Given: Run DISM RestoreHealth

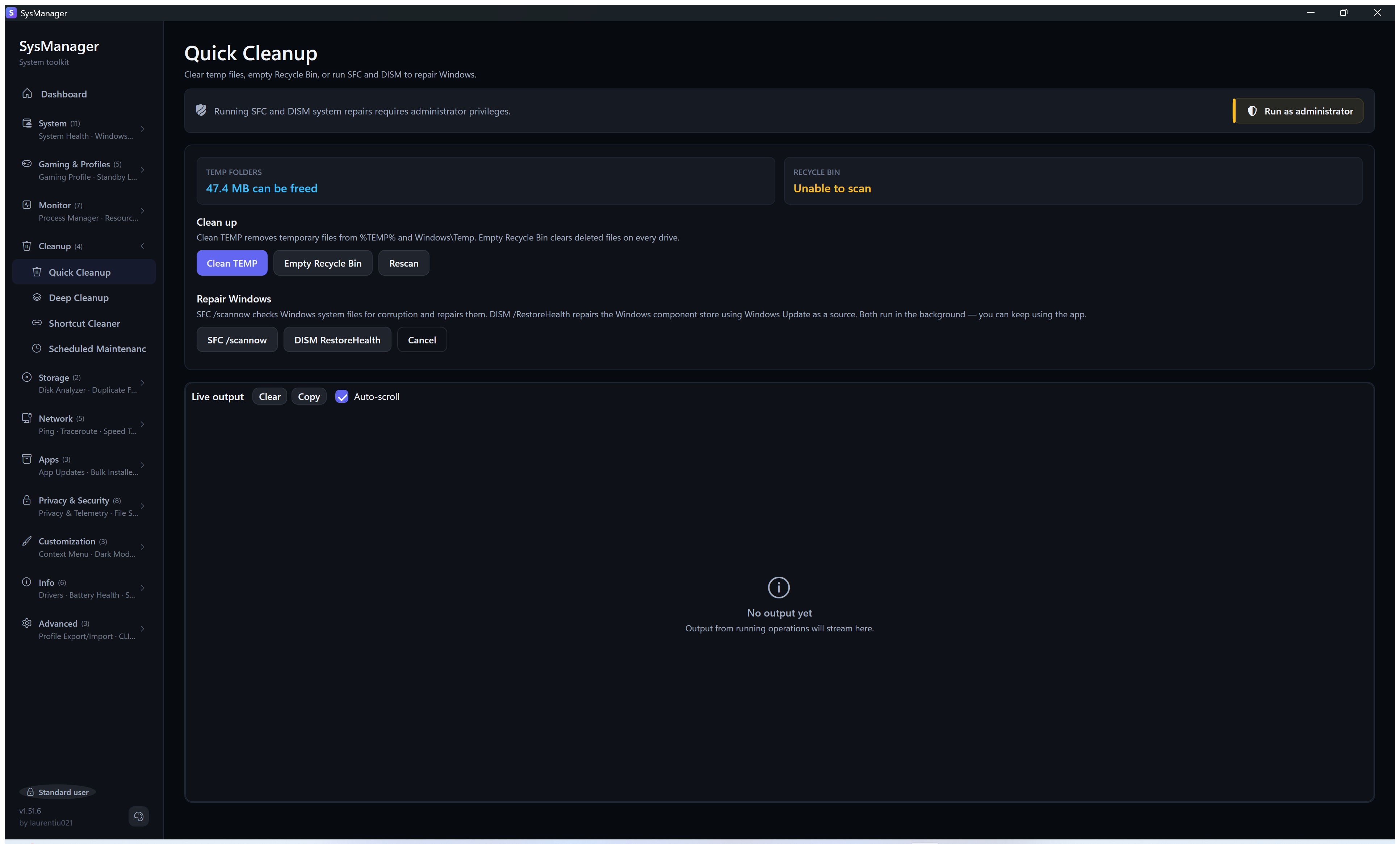Looking at the screenshot, I should [337, 339].
